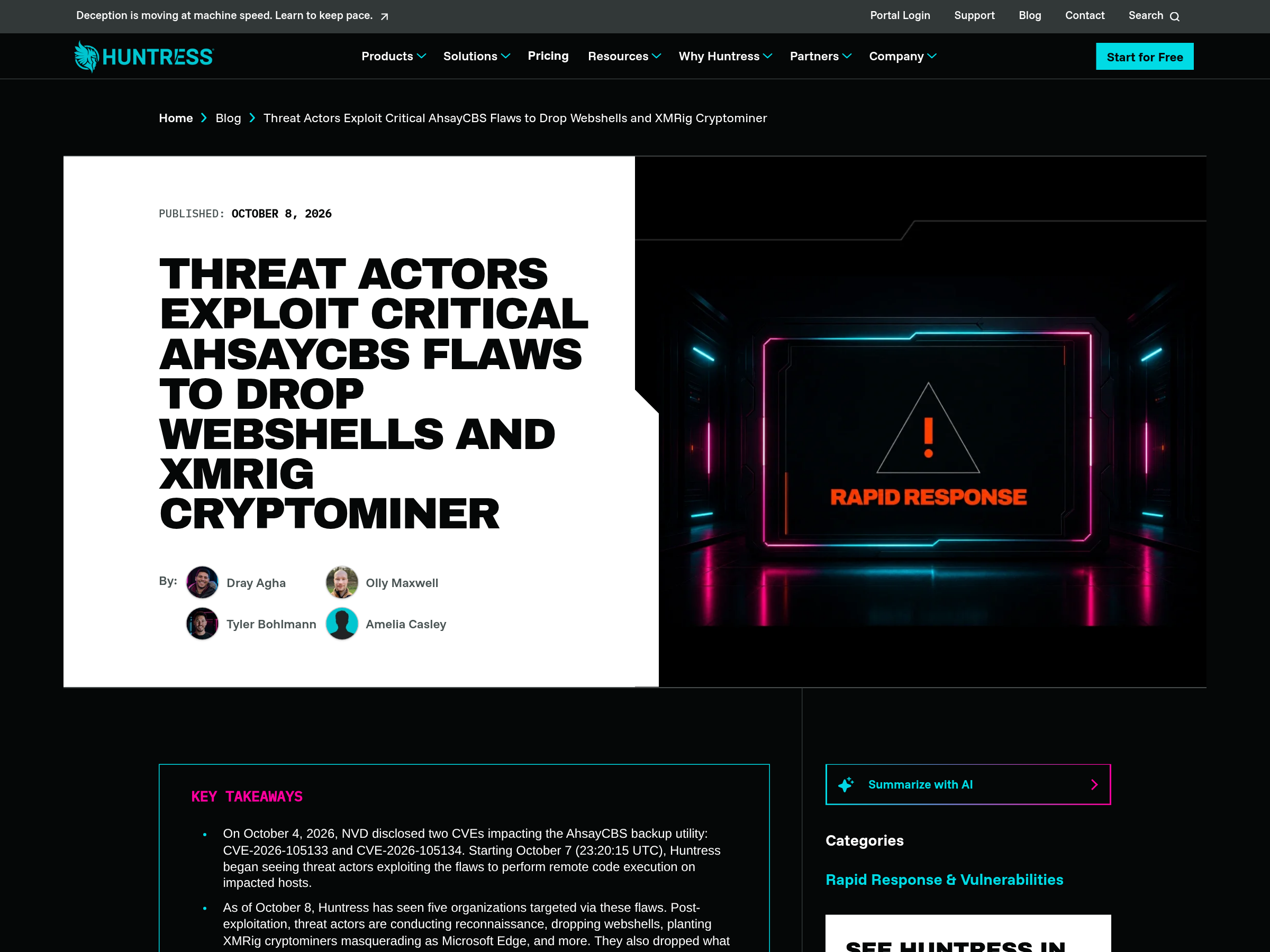
Task: Click the second takeaway about five organizations
Action: 476,924
